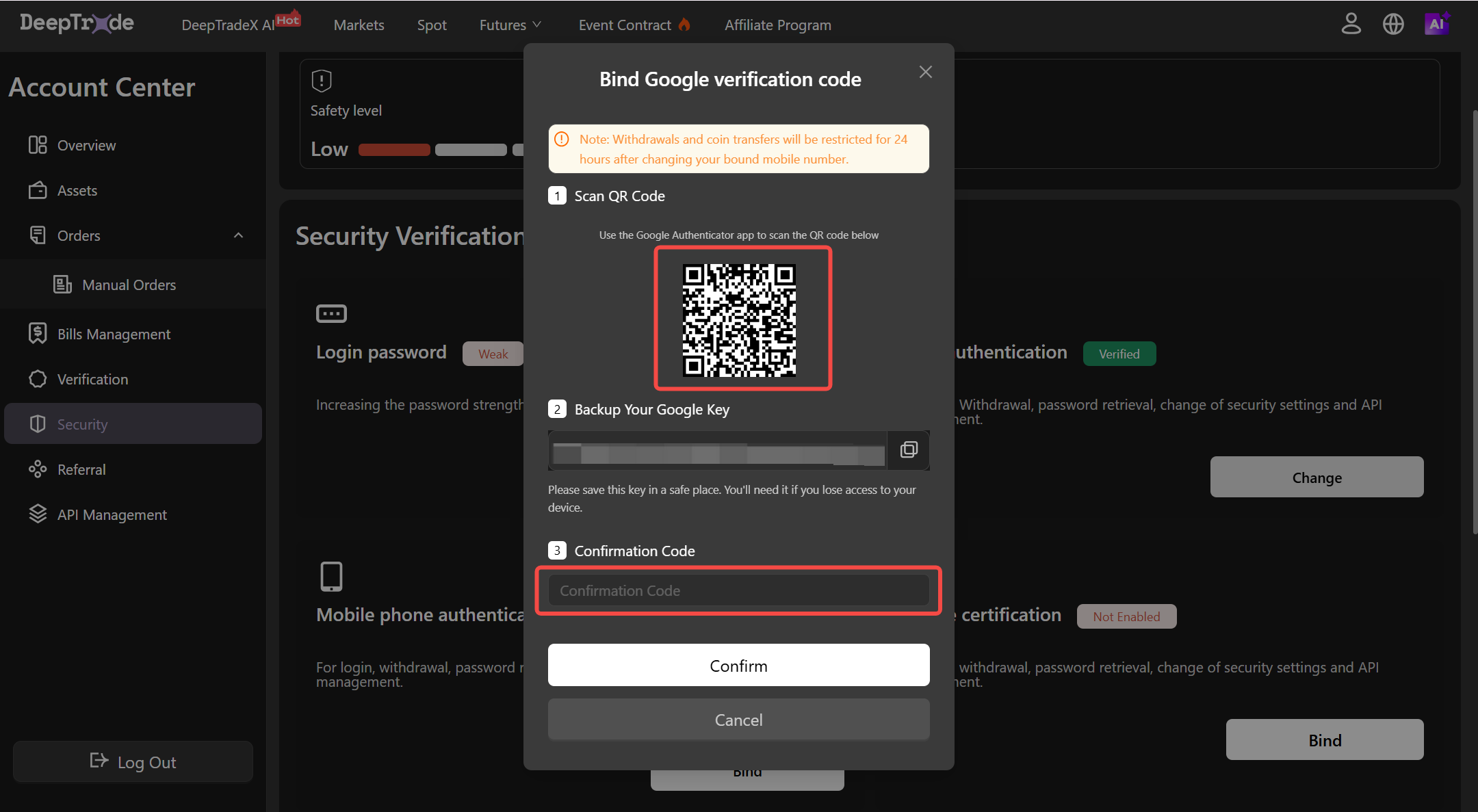Image resolution: width=1478 pixels, height=812 pixels.
Task: Click the DeepTrade logo
Action: 77,23
